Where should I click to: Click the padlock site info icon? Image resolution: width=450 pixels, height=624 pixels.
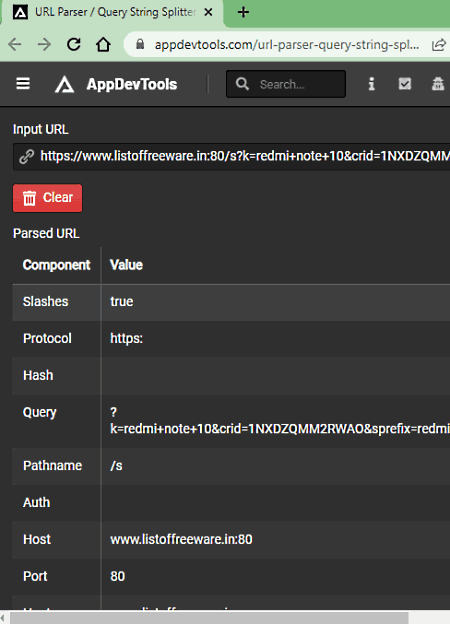pos(140,44)
